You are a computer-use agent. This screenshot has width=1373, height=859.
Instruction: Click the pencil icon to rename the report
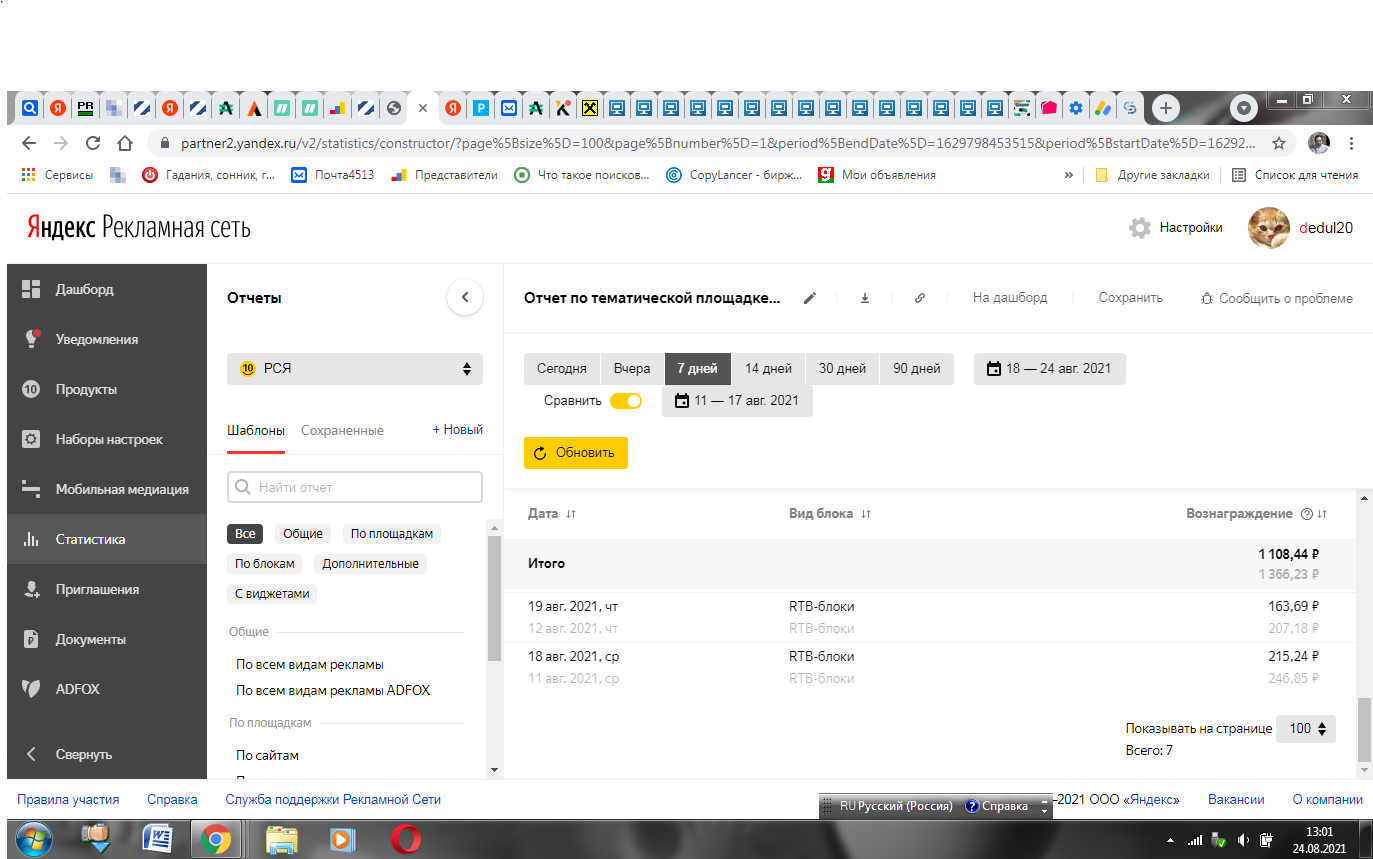[810, 298]
